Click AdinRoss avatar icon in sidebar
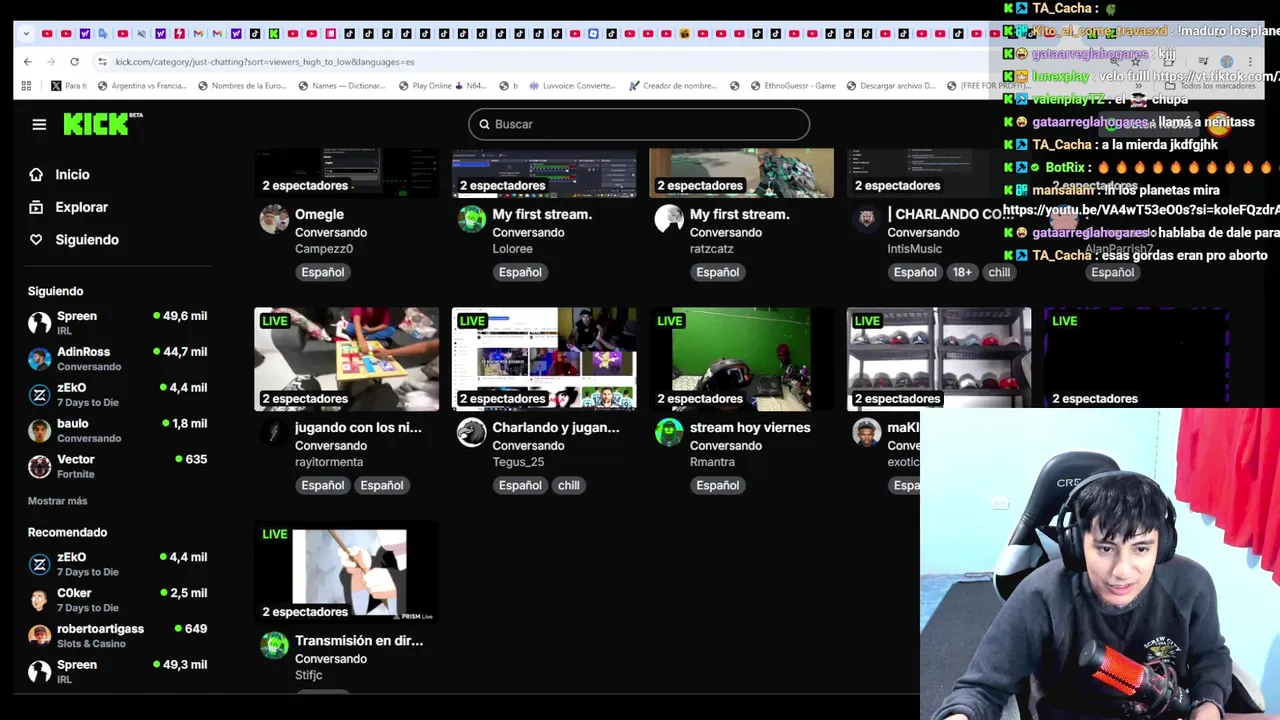The image size is (1280, 720). (x=39, y=359)
